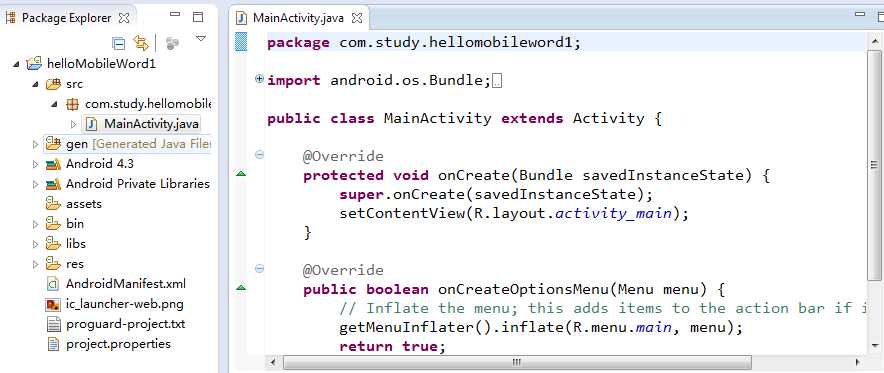The width and height of the screenshot is (884, 373).
Task: Expand the folded import statements
Action: click(x=259, y=79)
